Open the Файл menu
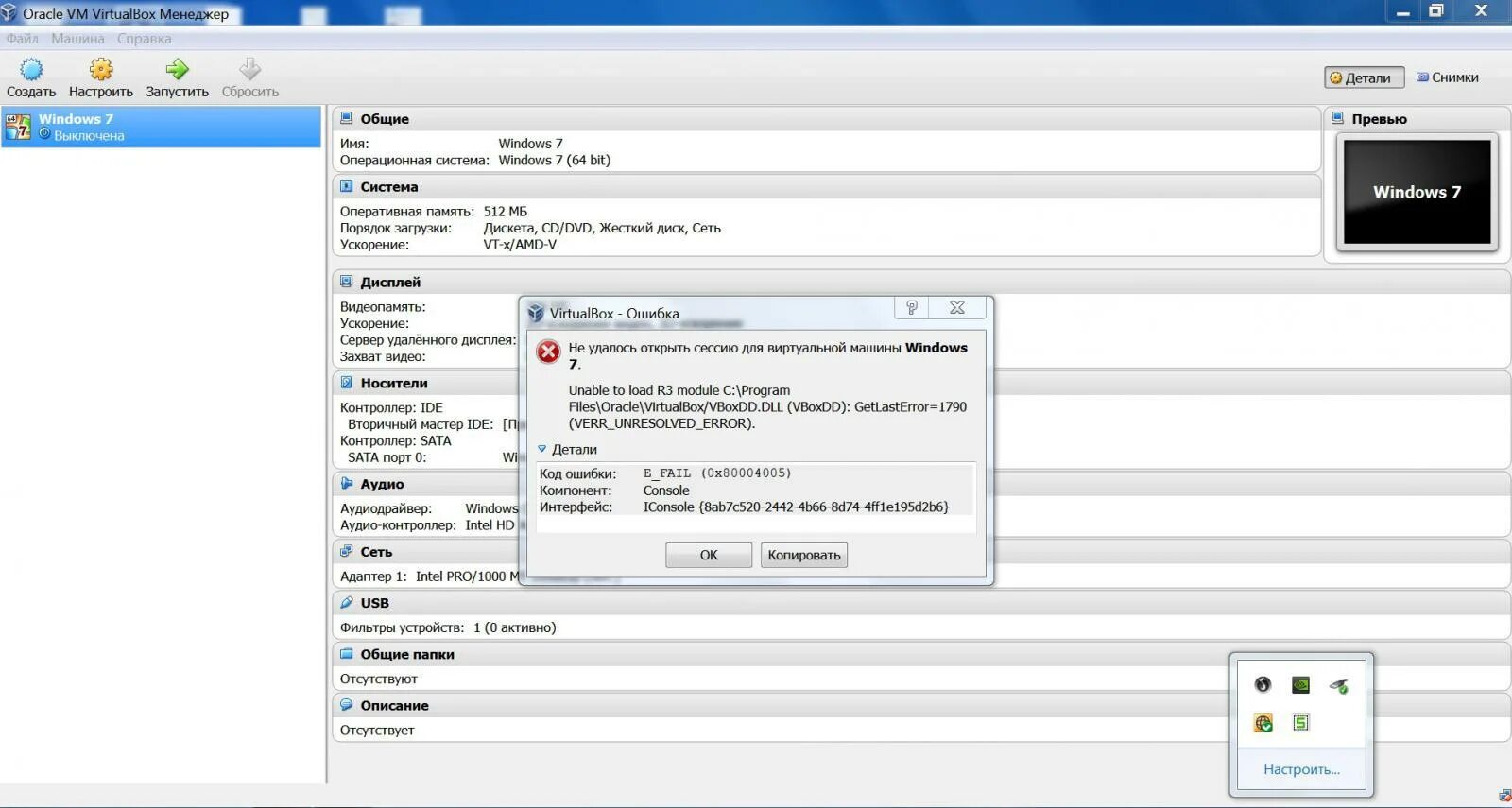 pos(22,39)
